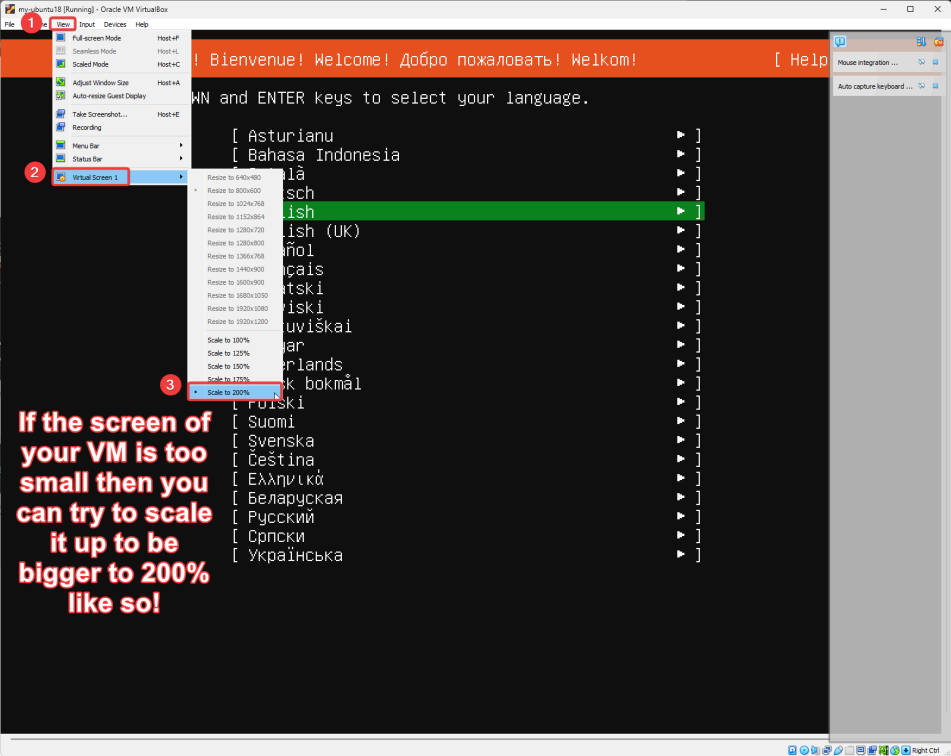Viewport: 951px width, 756px height.
Task: Dismiss the Mouse integration notification
Action: [x=935, y=62]
